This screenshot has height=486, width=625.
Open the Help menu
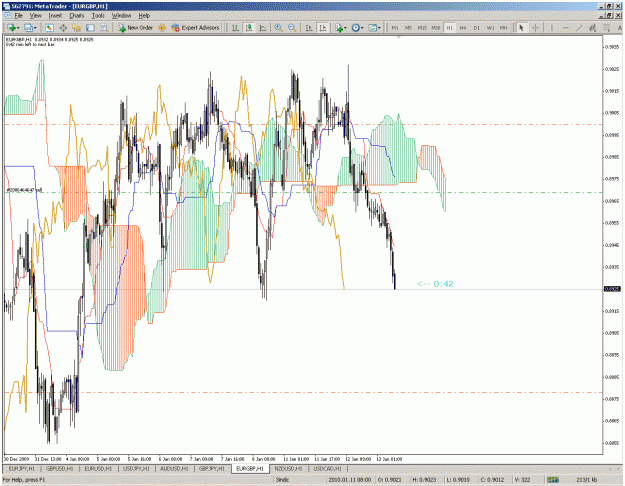pos(144,16)
